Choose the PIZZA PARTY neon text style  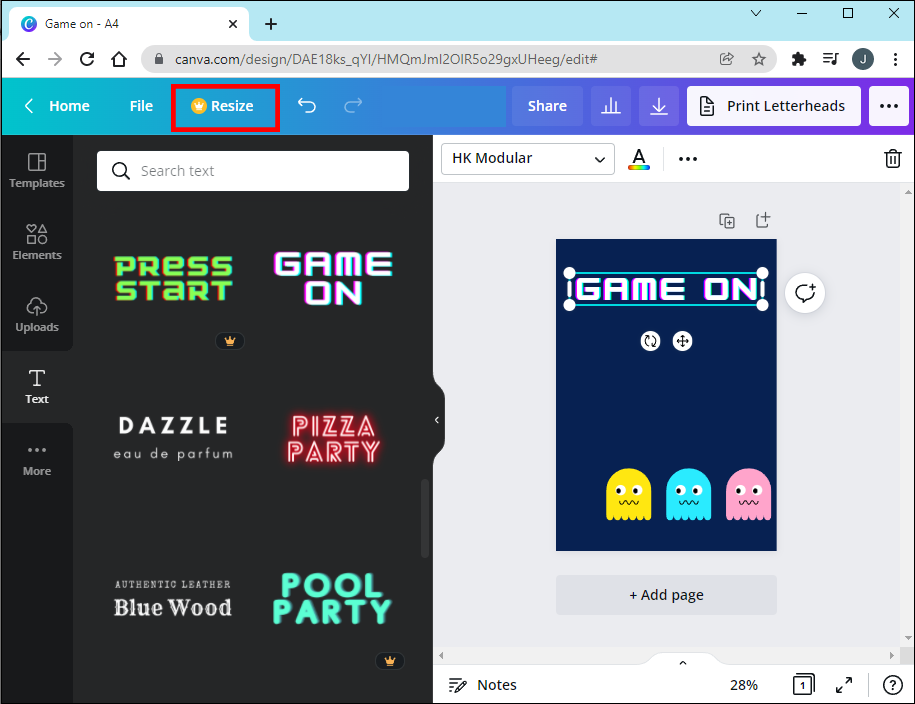[333, 439]
